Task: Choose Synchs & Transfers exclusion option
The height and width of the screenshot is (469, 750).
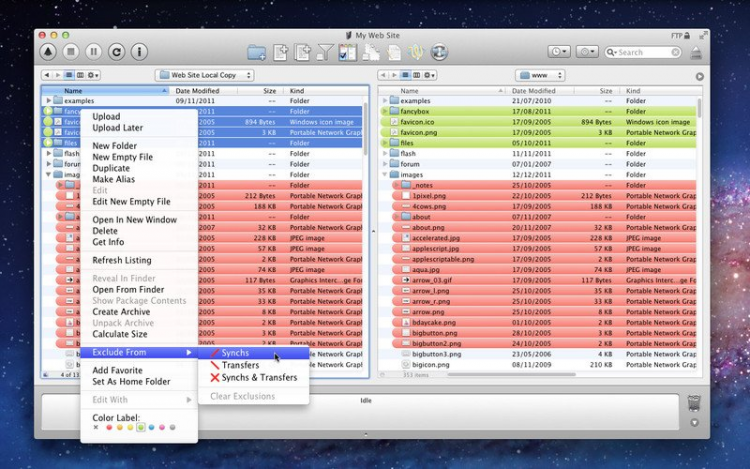Action: pyautogui.click(x=259, y=378)
